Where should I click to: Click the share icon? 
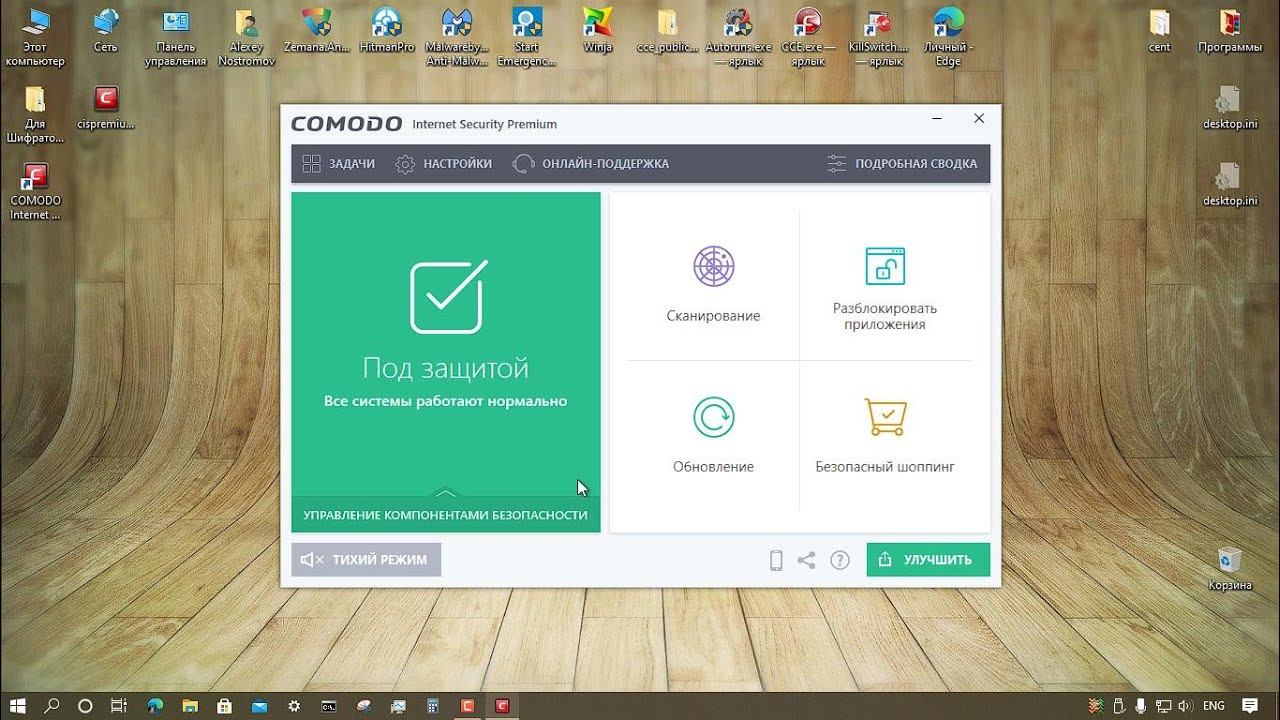806,560
